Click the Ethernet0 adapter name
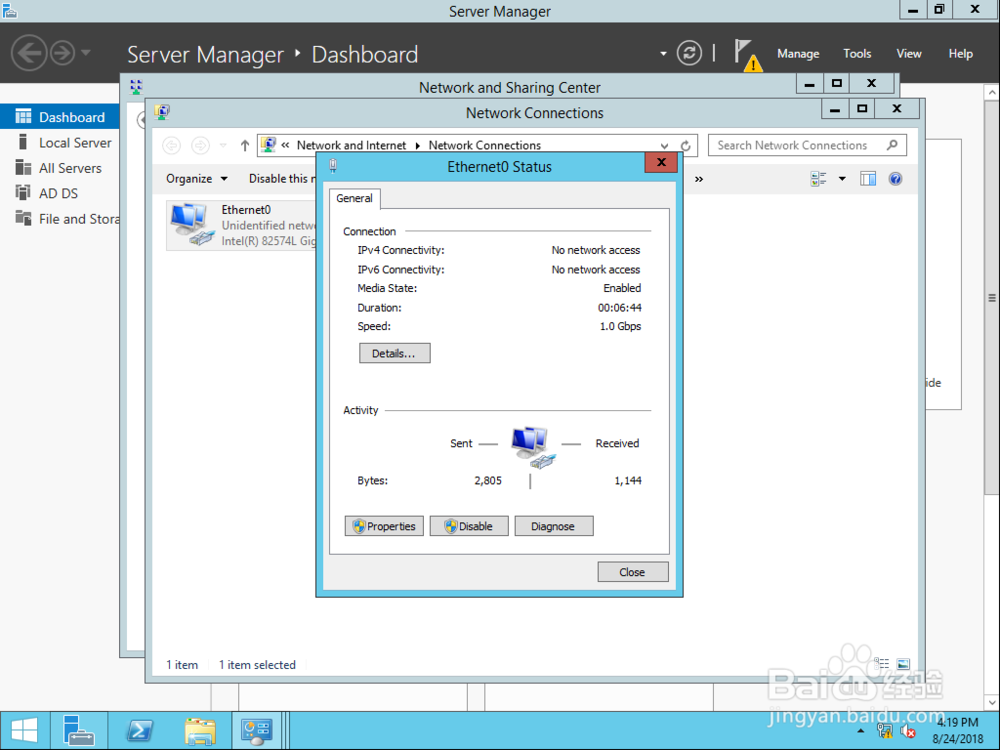 click(x=246, y=210)
